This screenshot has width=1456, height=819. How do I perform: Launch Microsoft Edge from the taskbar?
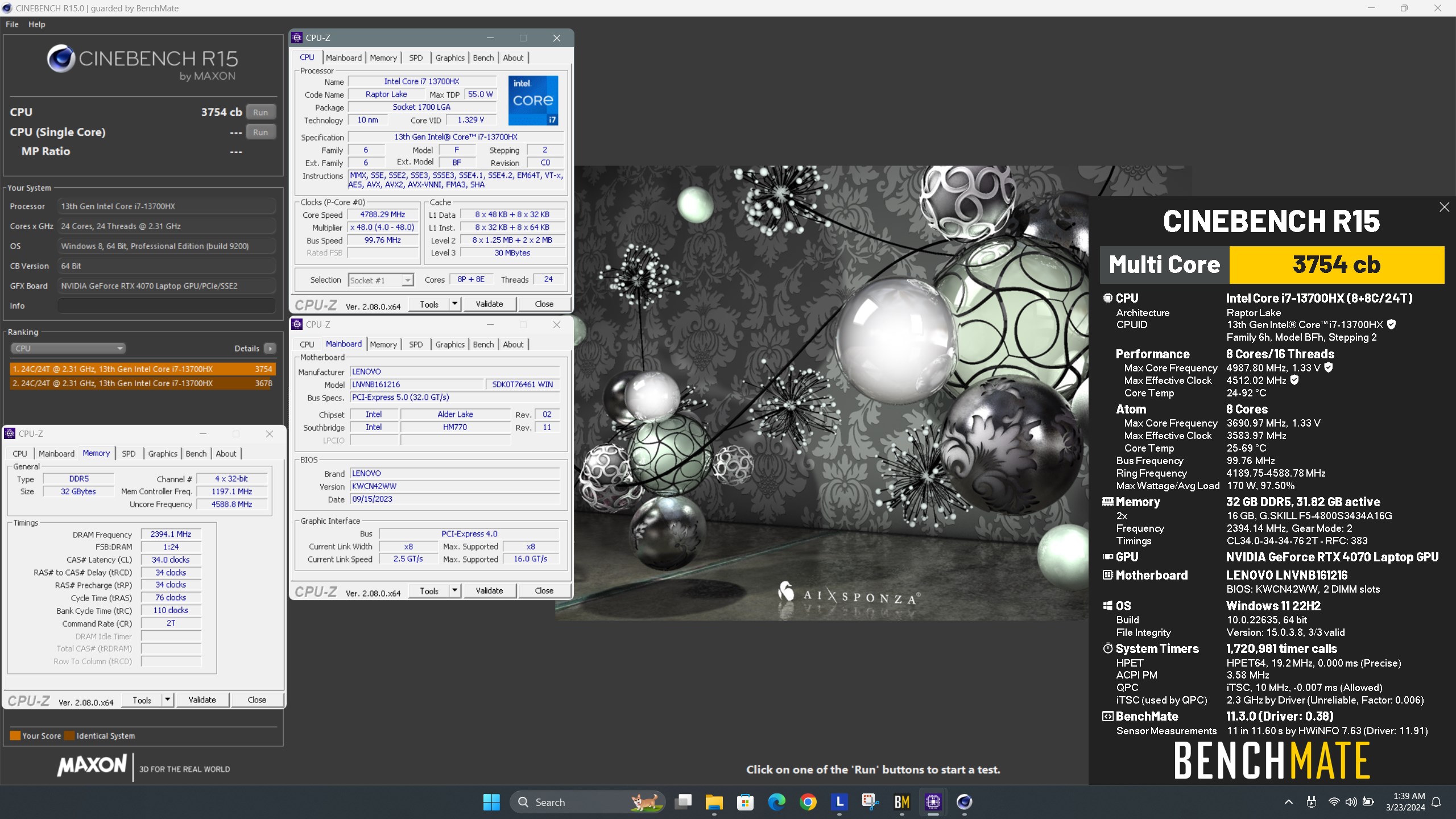(x=776, y=802)
